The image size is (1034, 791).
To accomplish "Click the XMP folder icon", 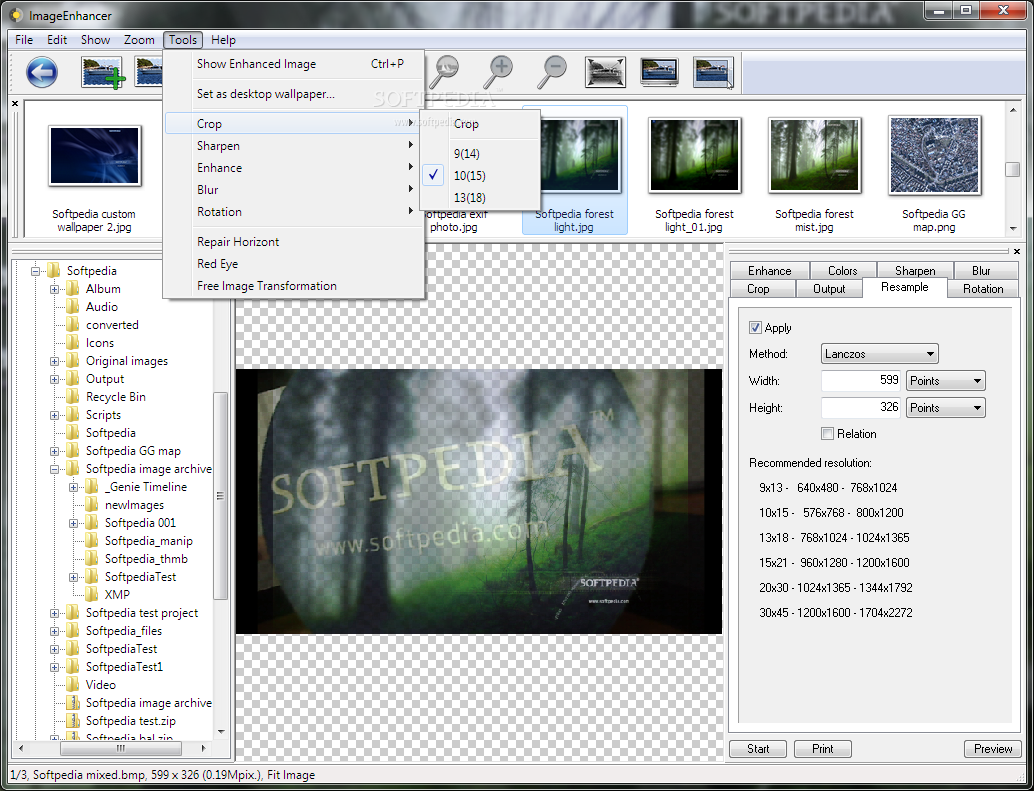I will (x=92, y=595).
